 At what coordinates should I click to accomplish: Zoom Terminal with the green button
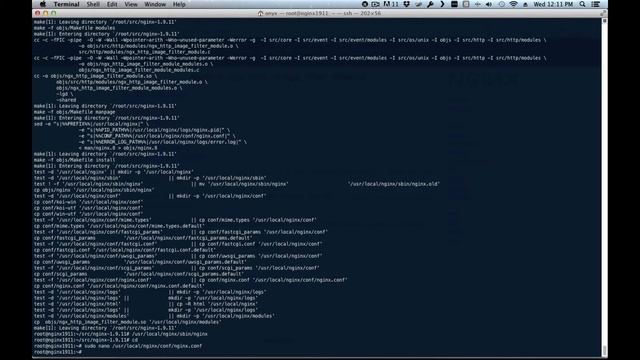tap(53, 13)
